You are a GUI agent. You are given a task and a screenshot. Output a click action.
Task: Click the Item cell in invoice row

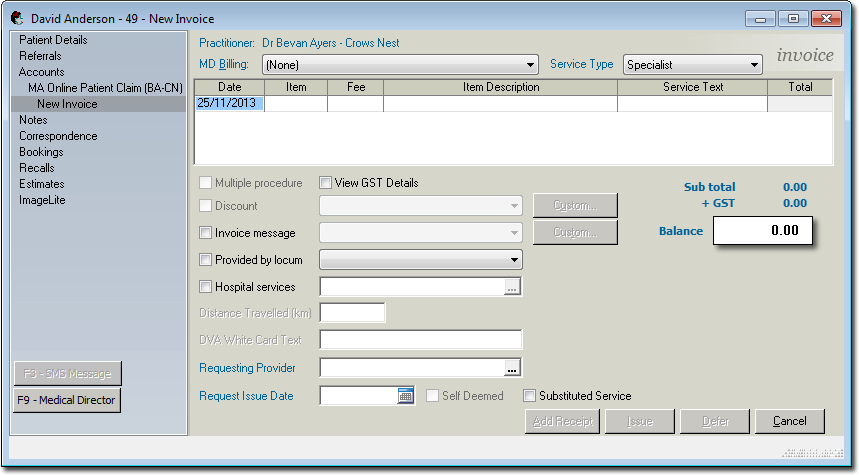tap(296, 103)
